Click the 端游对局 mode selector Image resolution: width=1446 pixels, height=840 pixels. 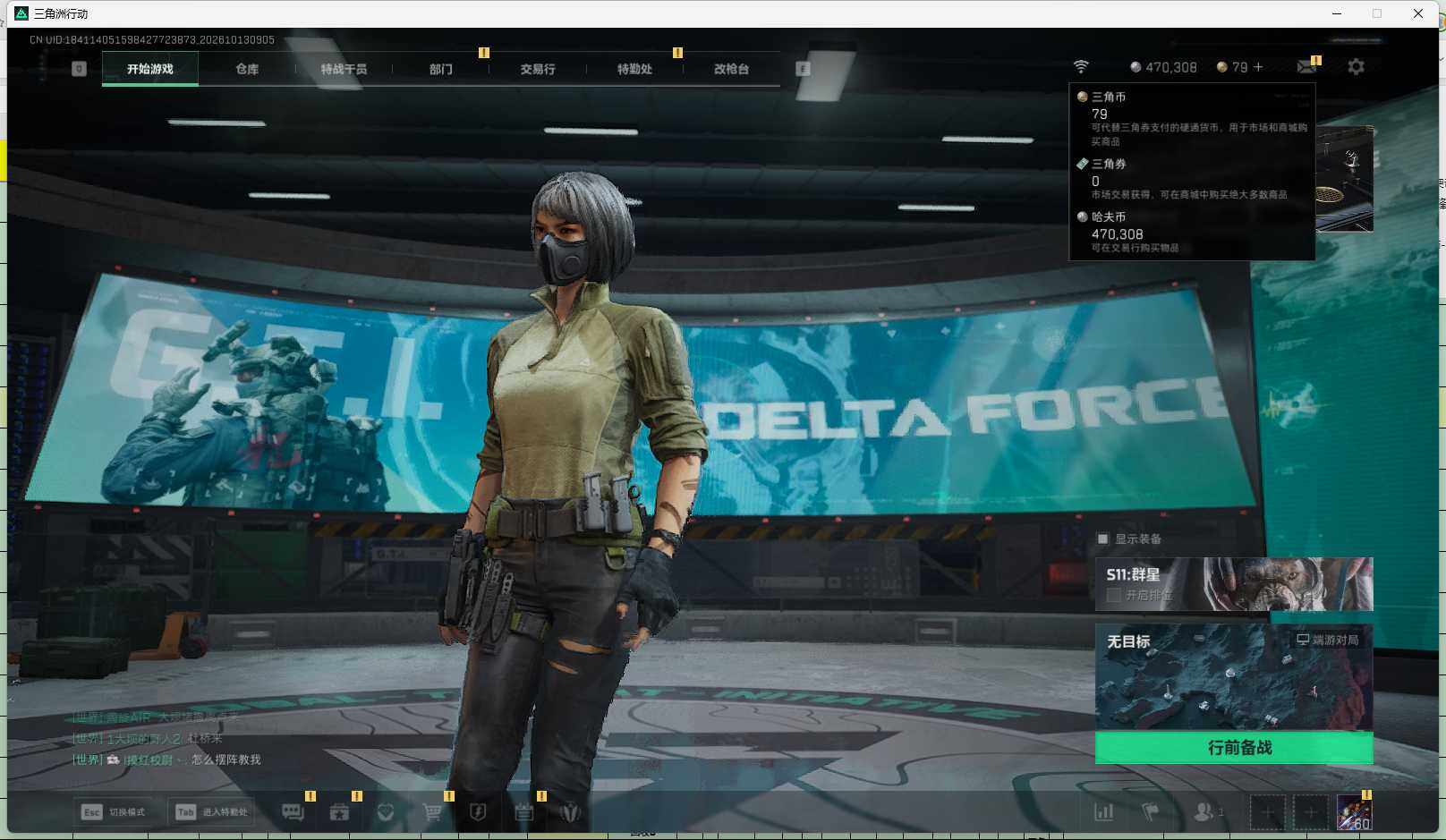(1328, 640)
